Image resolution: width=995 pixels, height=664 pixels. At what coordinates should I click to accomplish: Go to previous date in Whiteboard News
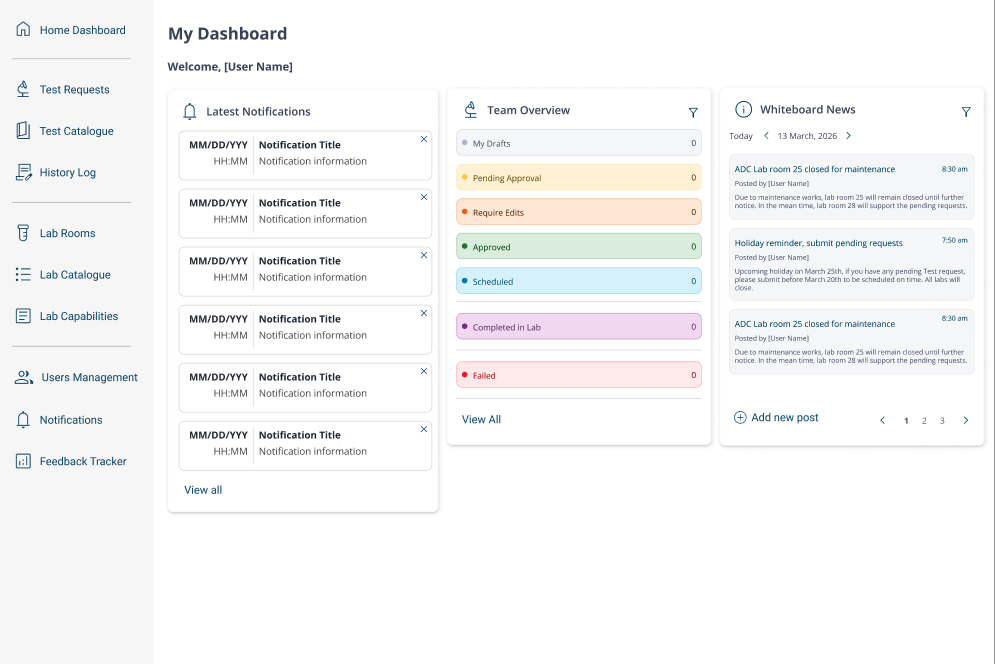[x=766, y=135]
